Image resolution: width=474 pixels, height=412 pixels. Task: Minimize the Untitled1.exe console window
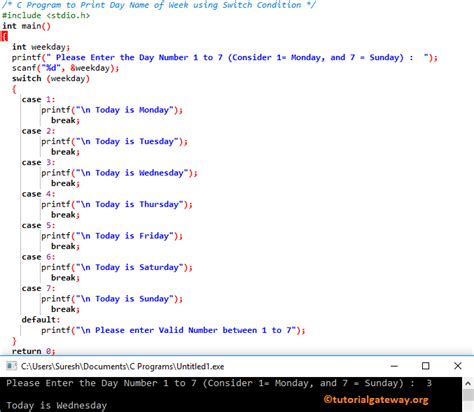394,366
